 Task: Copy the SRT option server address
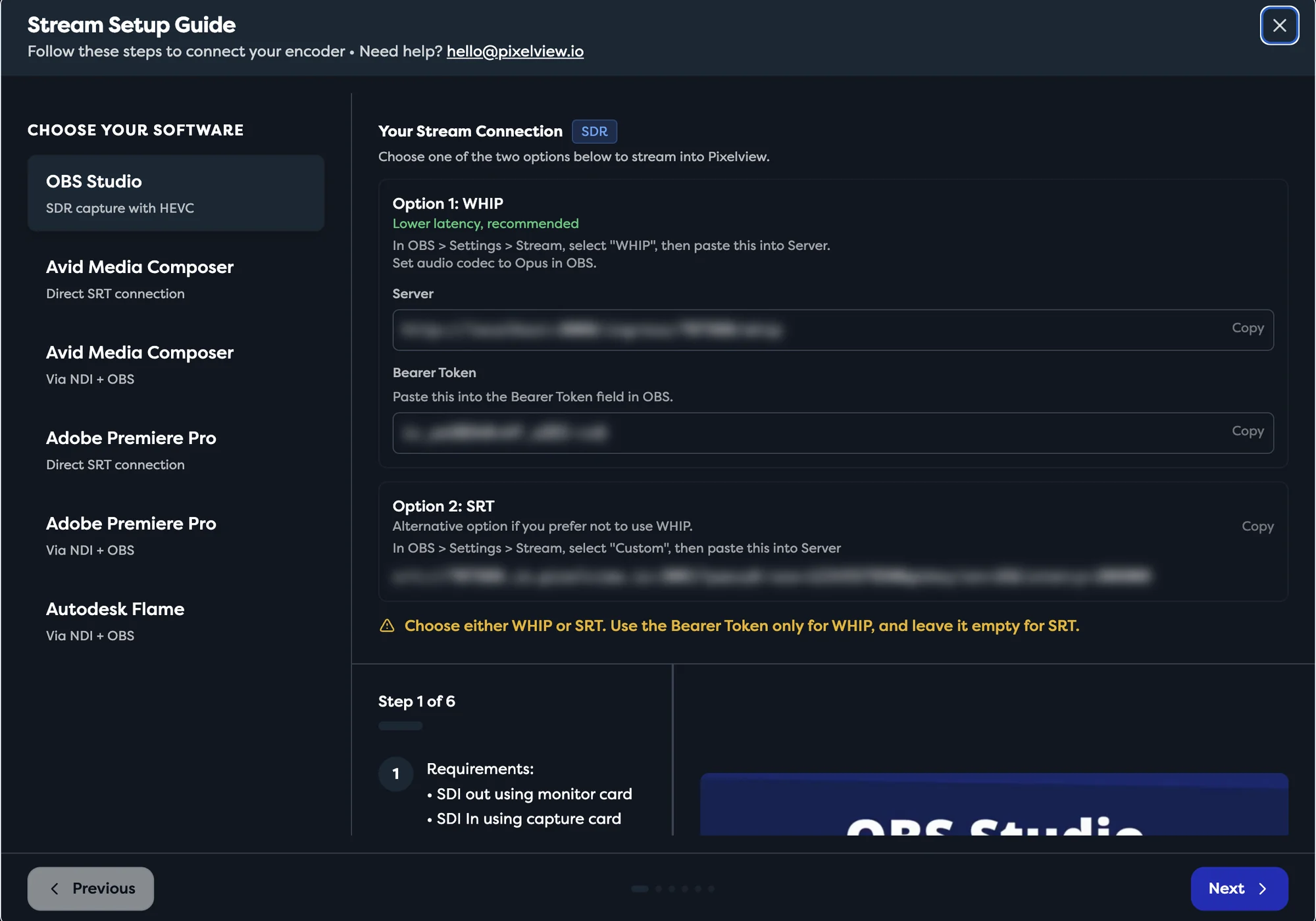tap(1257, 526)
